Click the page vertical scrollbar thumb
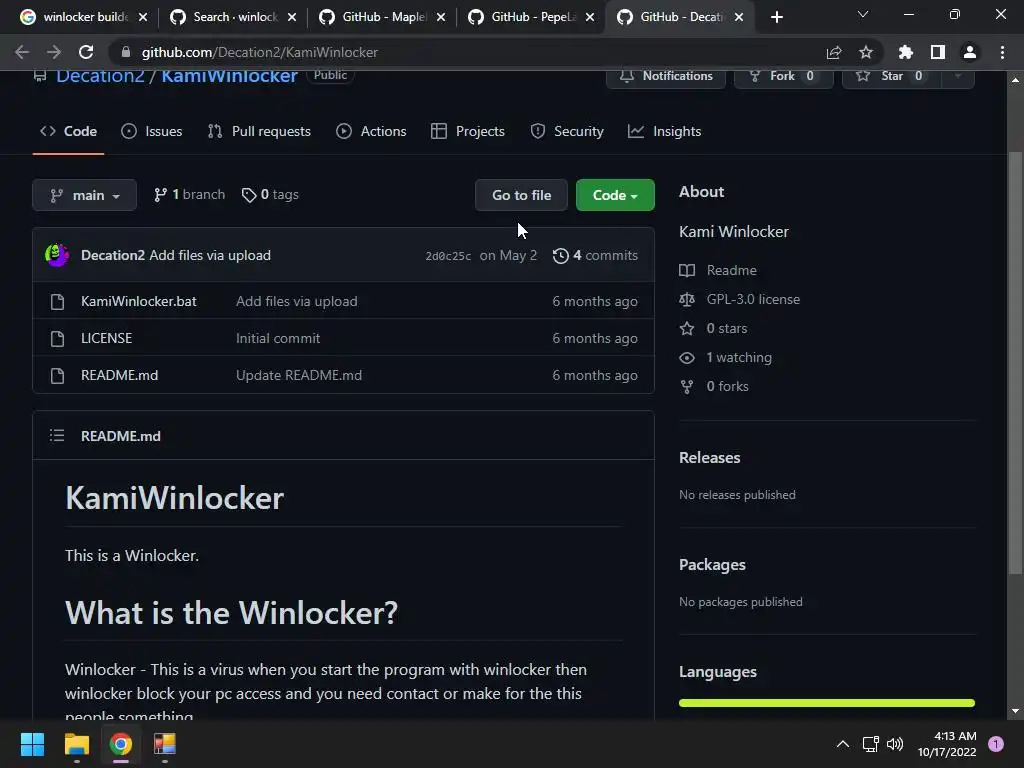The image size is (1024, 768). [1015, 362]
